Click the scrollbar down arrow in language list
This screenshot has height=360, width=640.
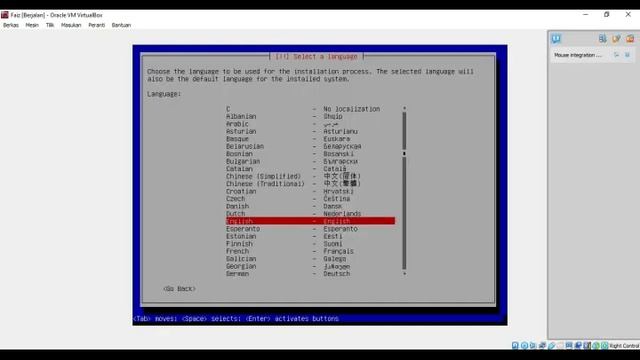pyautogui.click(x=404, y=274)
